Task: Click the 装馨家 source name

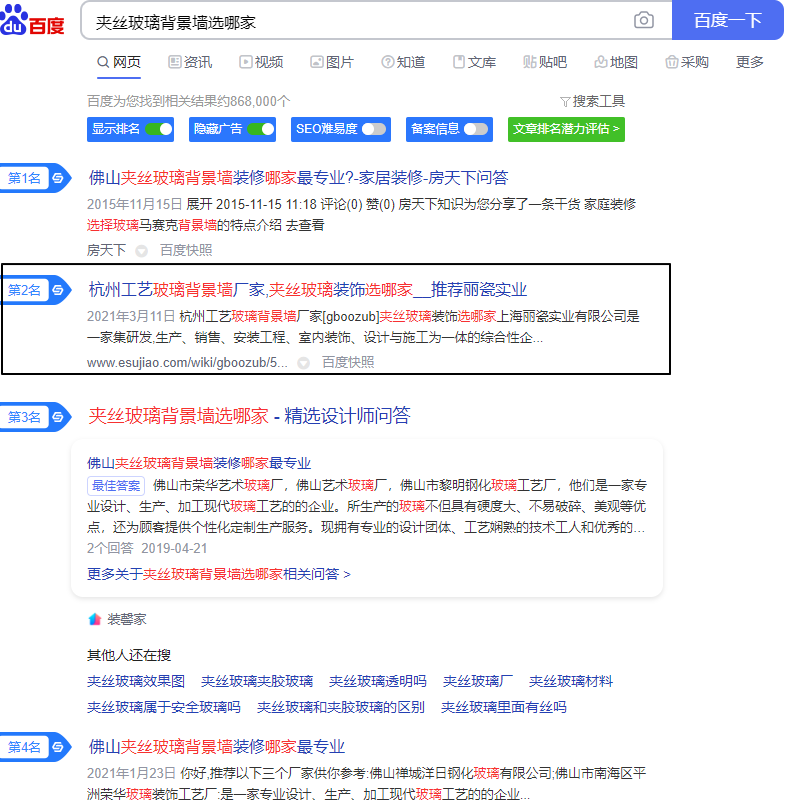Action: (x=127, y=619)
